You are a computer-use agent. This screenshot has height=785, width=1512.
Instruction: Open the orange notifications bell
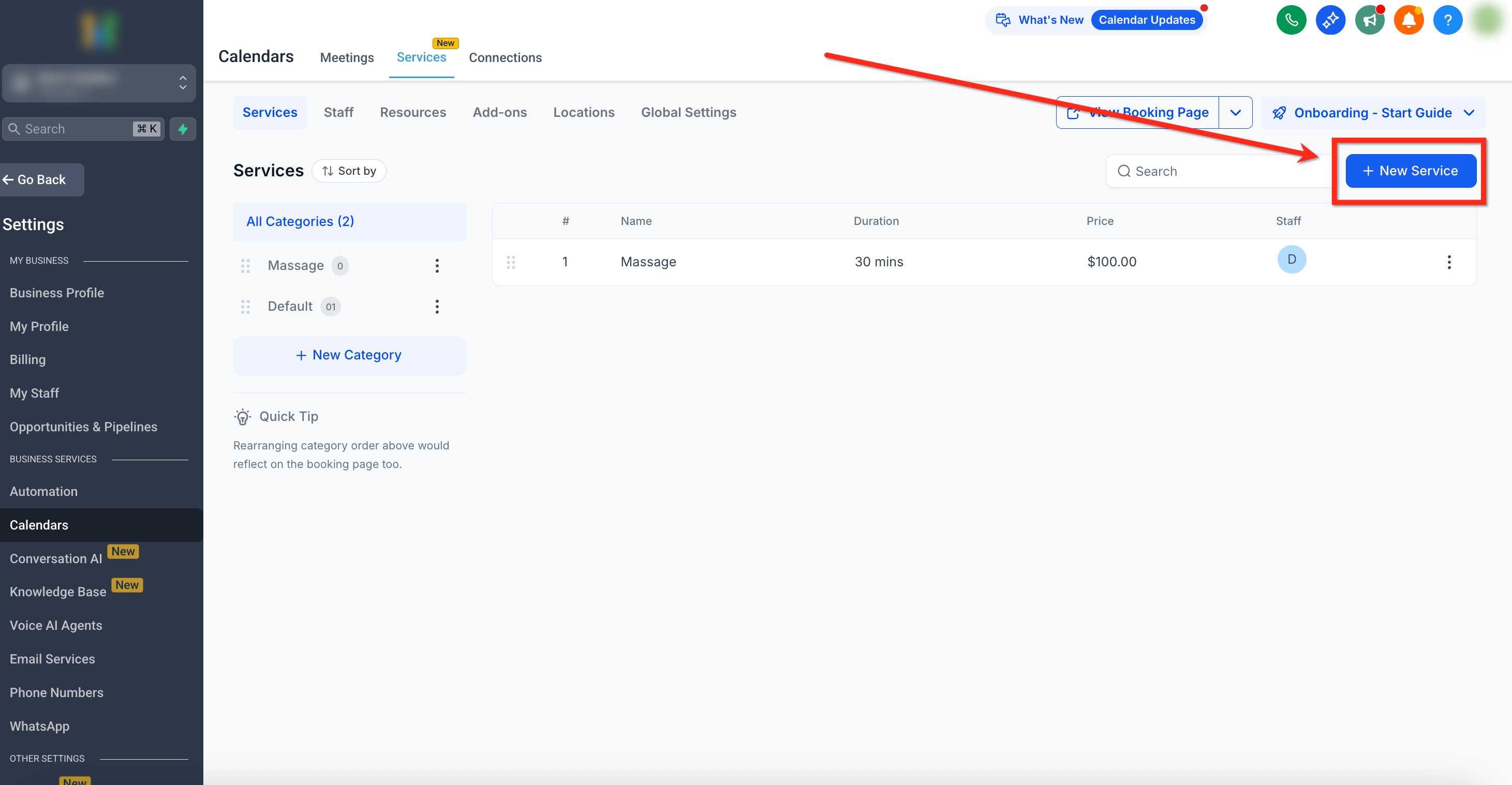coord(1409,20)
